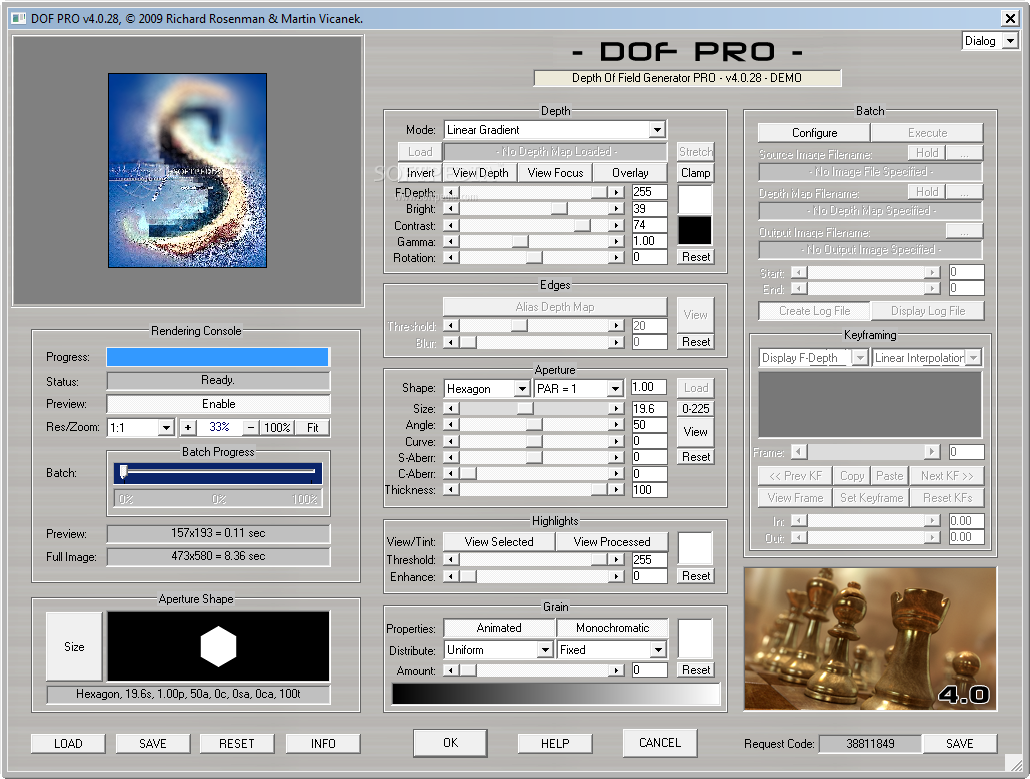
Task: Click the chess pieces logo image
Action: click(x=870, y=639)
